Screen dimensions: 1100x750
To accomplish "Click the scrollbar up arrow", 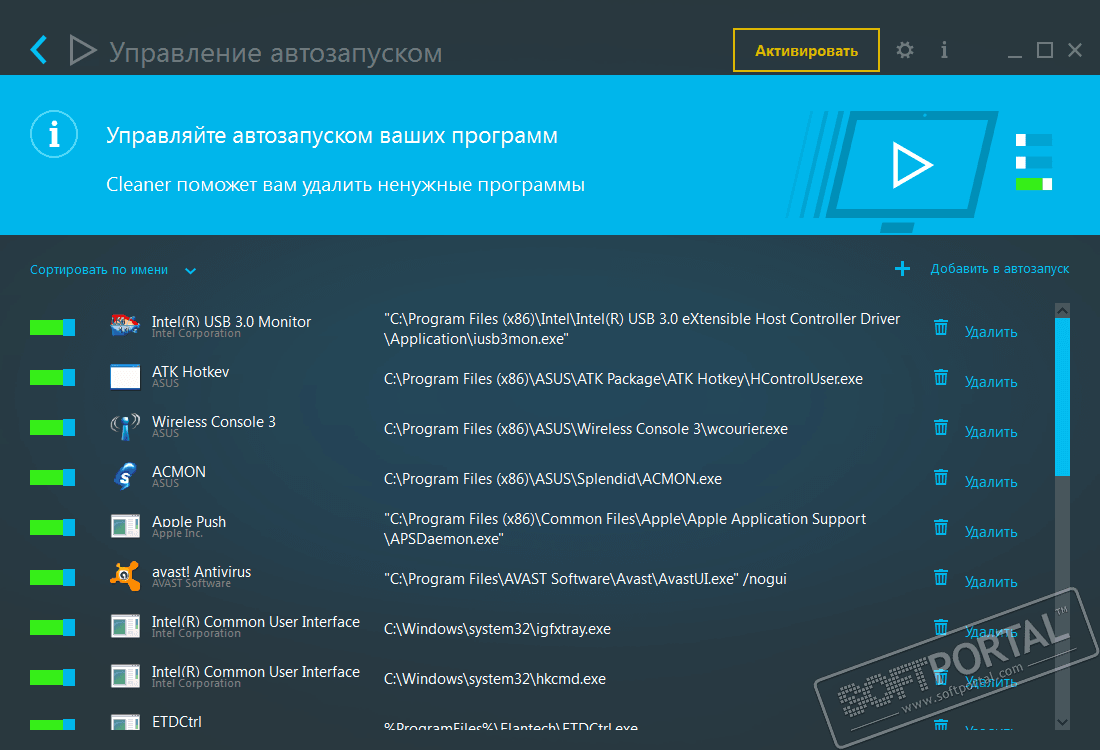I will tap(1062, 310).
